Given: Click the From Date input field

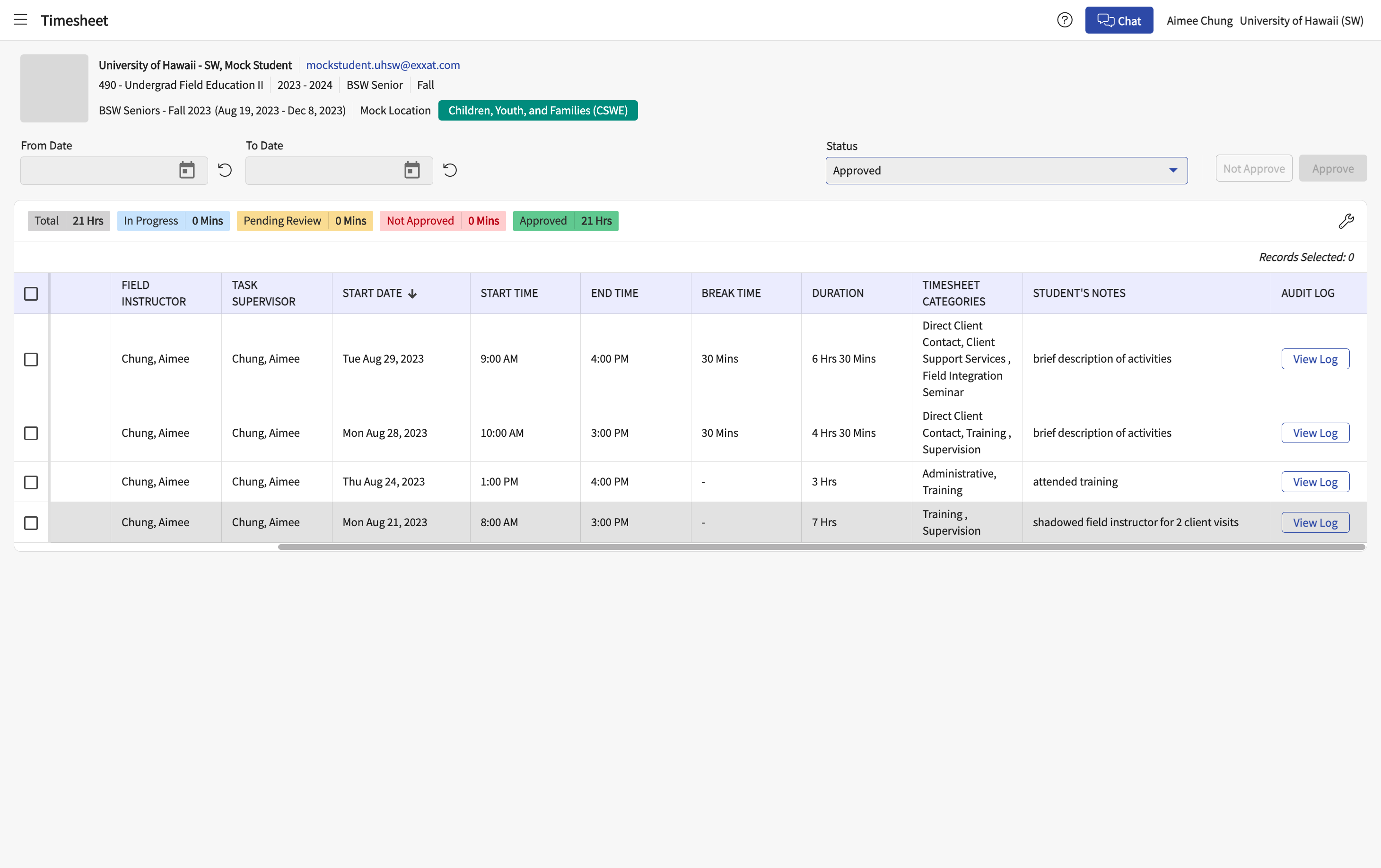Looking at the screenshot, I should [114, 170].
